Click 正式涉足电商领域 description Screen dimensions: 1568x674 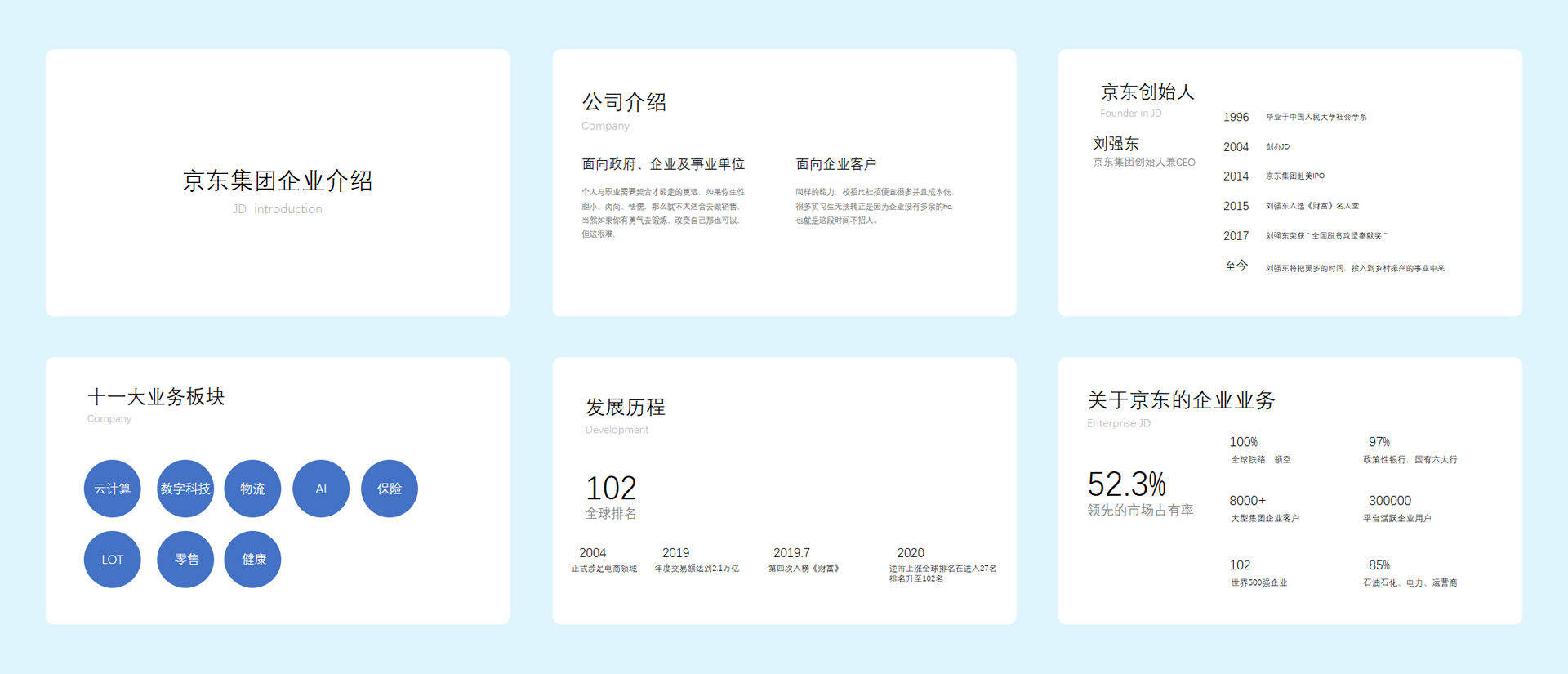click(x=604, y=569)
